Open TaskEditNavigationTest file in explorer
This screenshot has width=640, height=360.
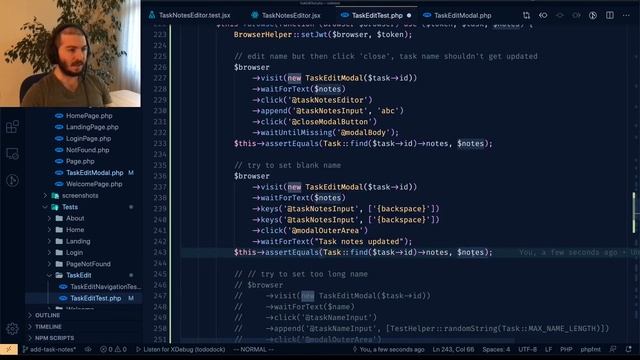(x=105, y=287)
